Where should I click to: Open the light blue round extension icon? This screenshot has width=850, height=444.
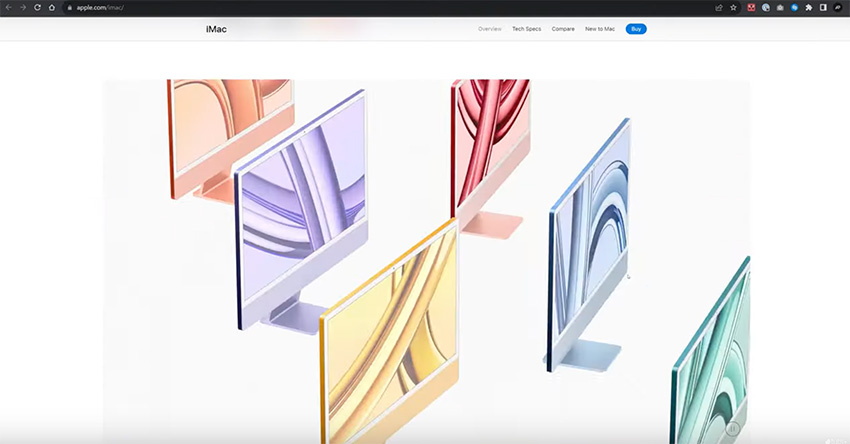point(766,8)
